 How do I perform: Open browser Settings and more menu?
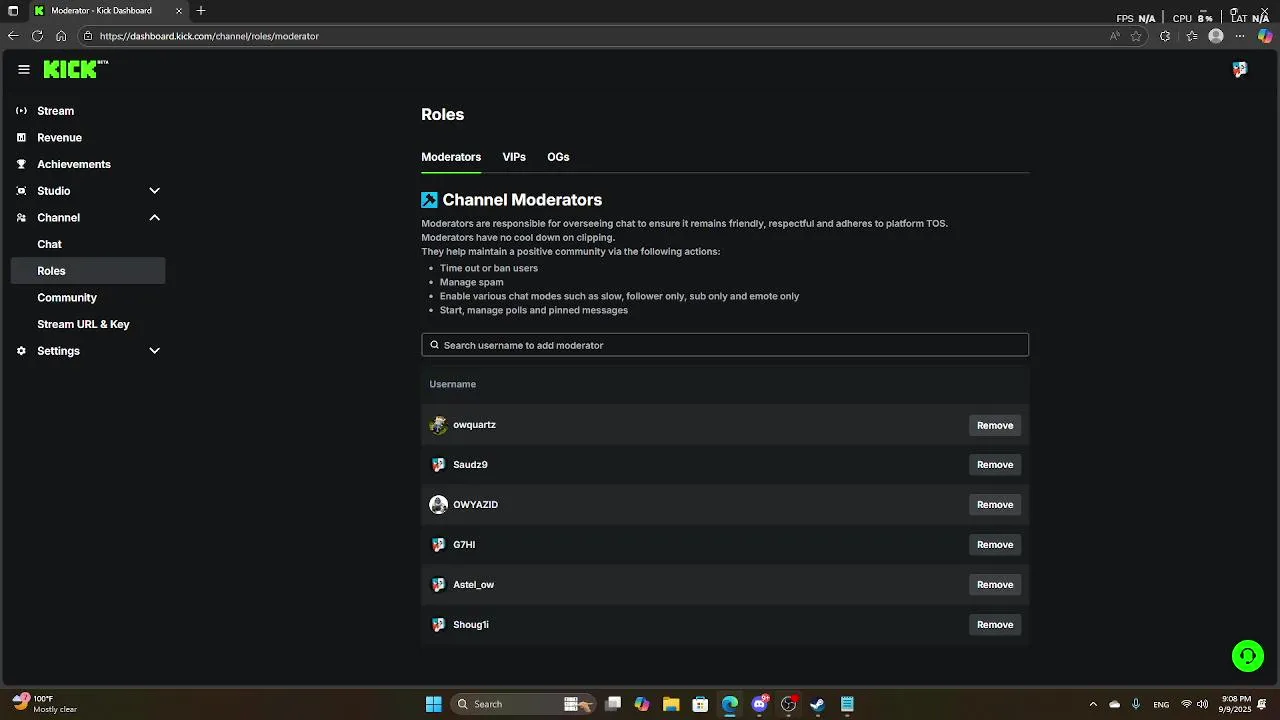1240,36
